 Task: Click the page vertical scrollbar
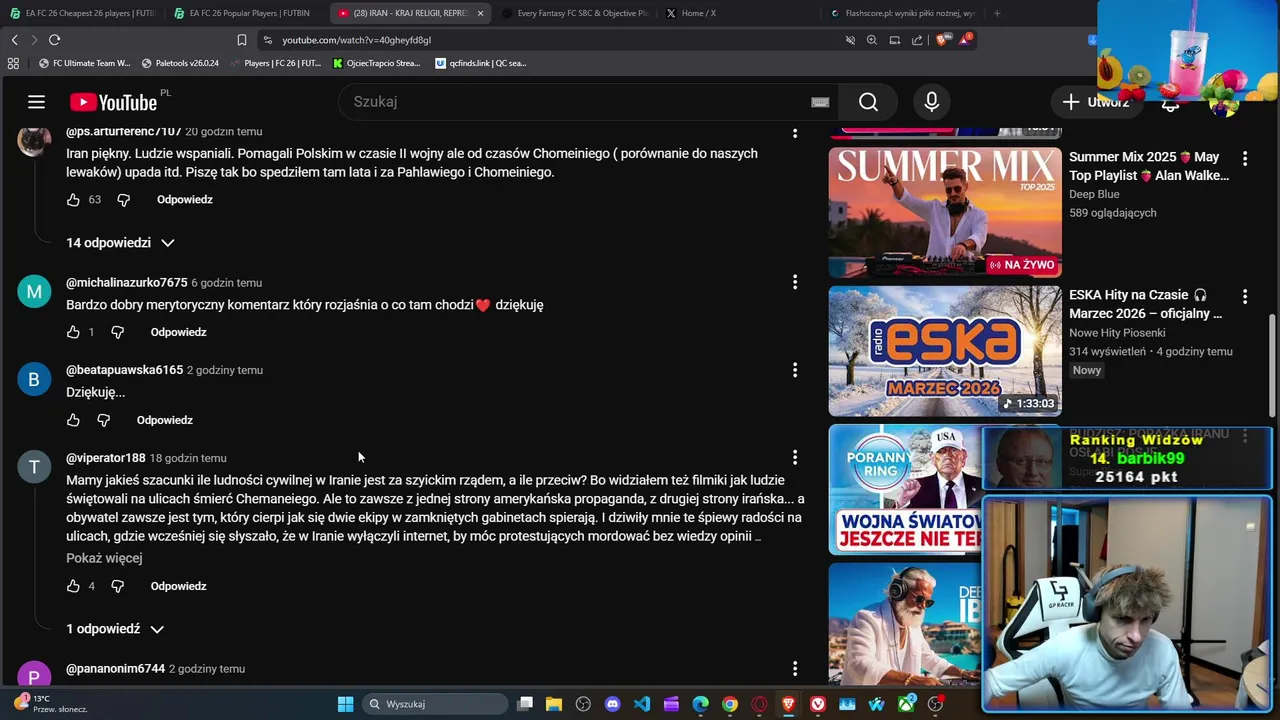pos(1273,365)
